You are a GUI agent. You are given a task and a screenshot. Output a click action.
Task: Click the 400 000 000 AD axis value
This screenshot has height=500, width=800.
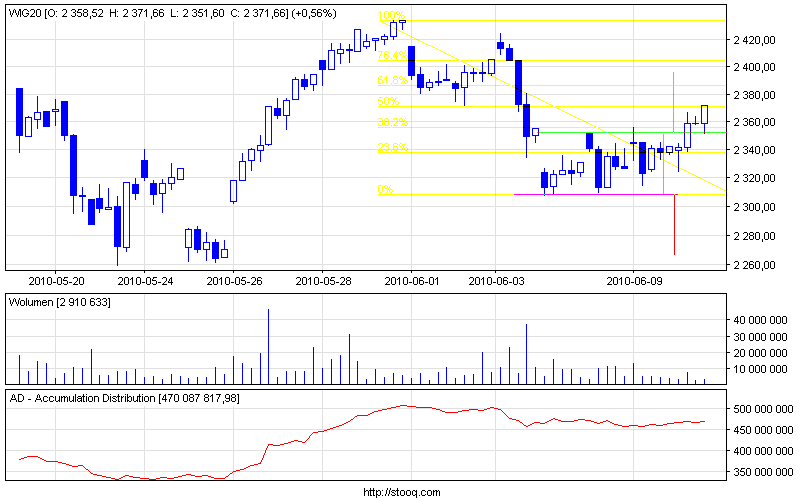tap(763, 451)
